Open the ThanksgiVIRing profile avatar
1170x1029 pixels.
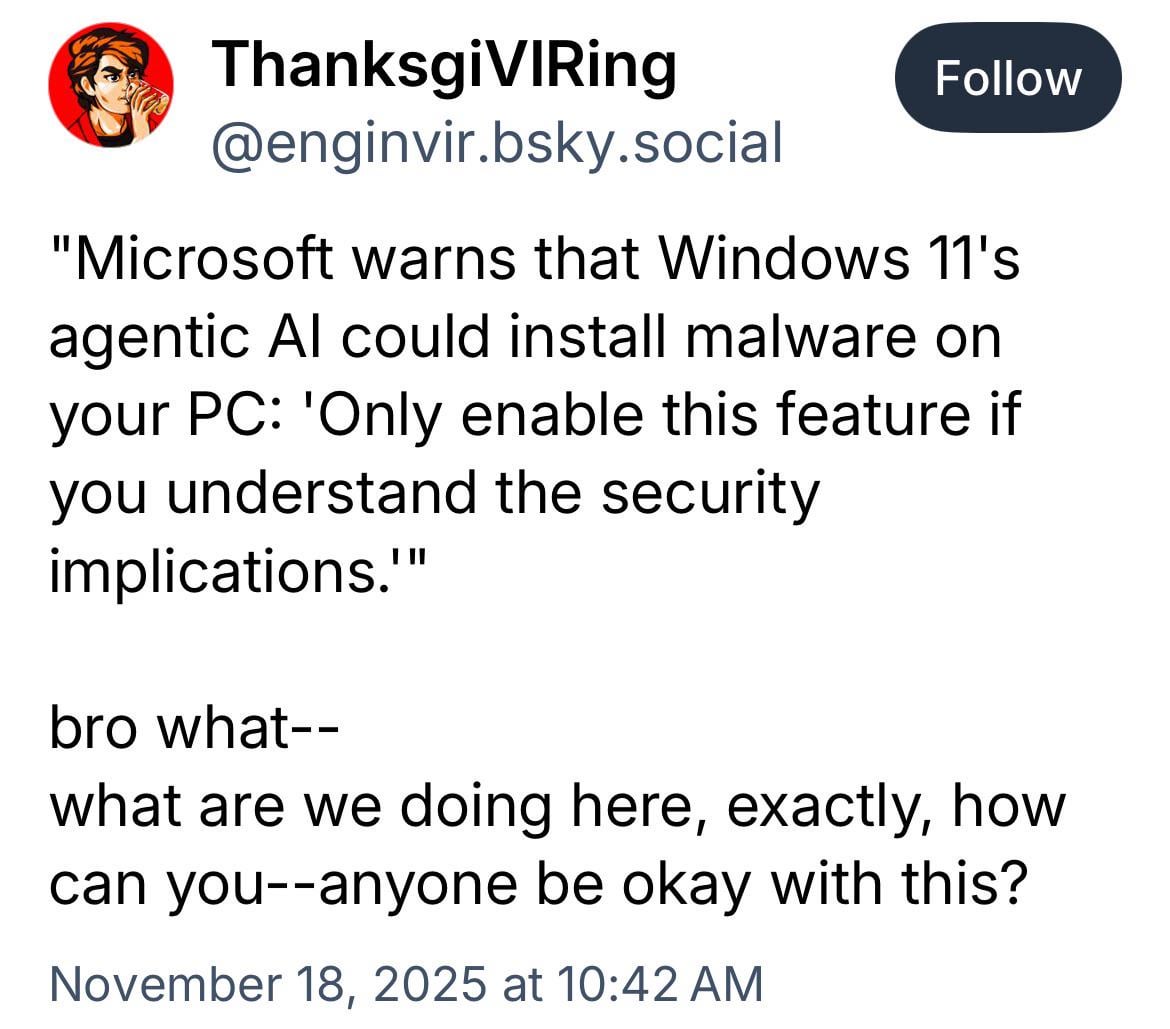pos(110,85)
